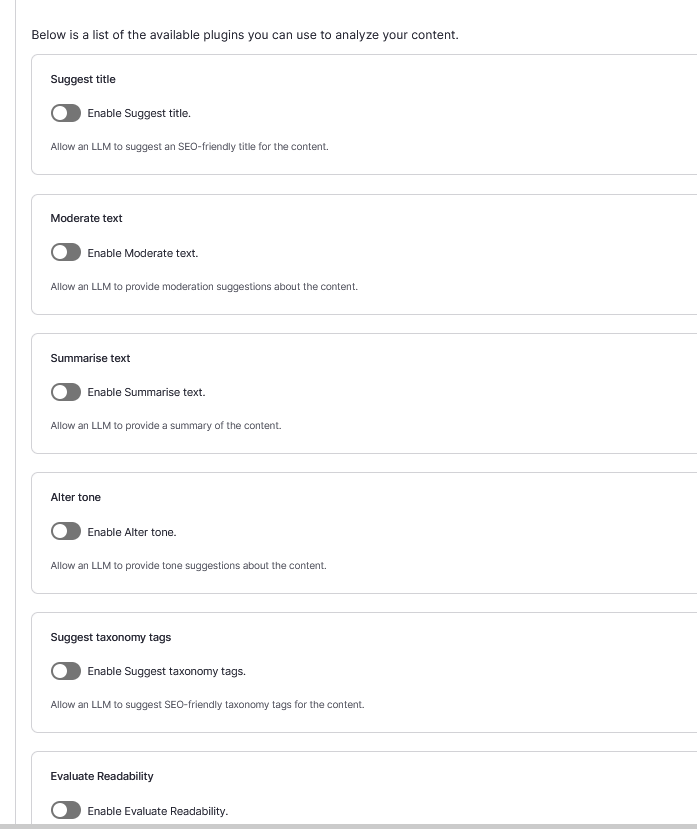Select the Moderate text card heading
The width and height of the screenshot is (697, 829).
pyautogui.click(x=87, y=218)
